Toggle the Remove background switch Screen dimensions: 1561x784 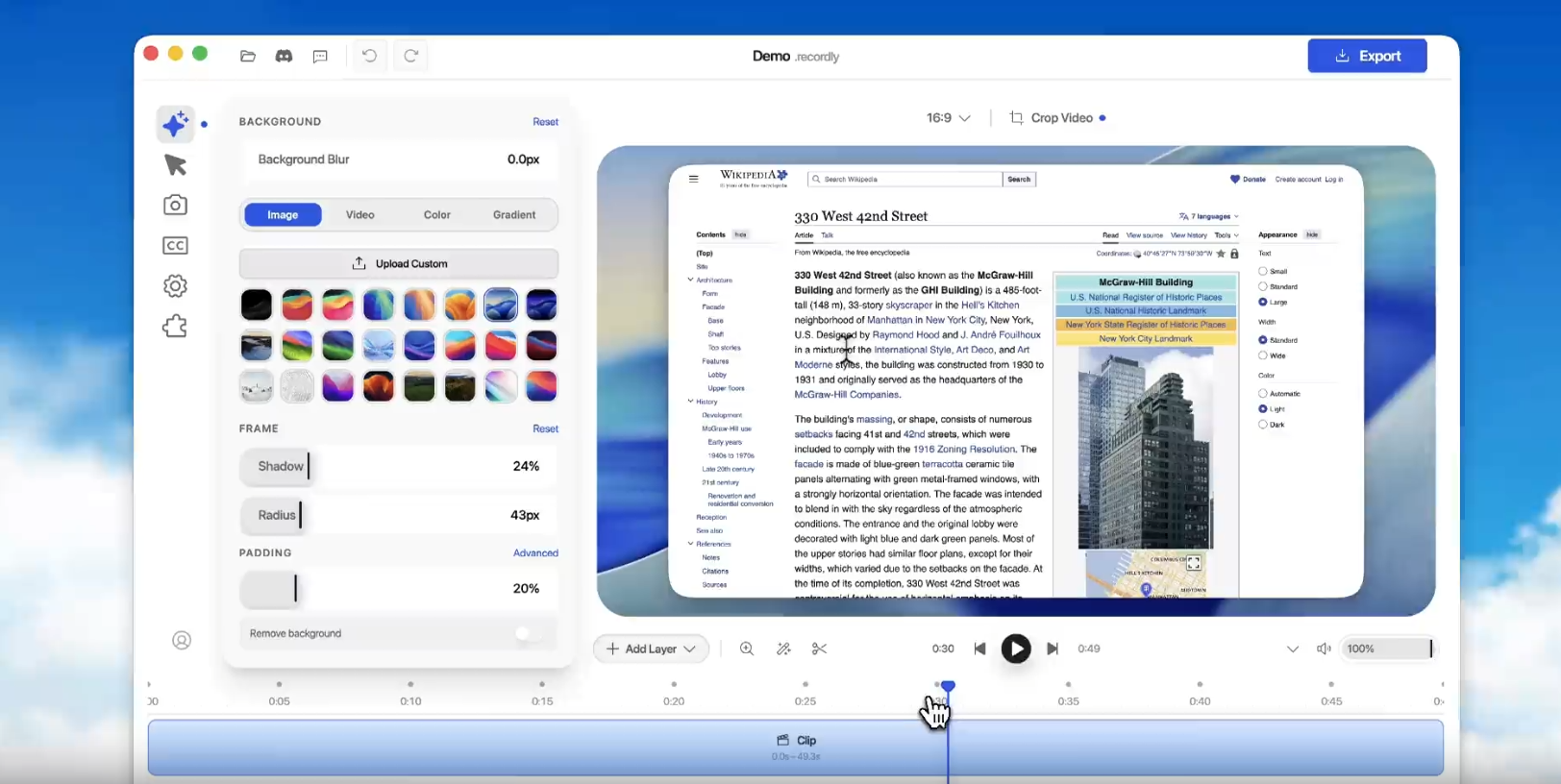(x=529, y=633)
